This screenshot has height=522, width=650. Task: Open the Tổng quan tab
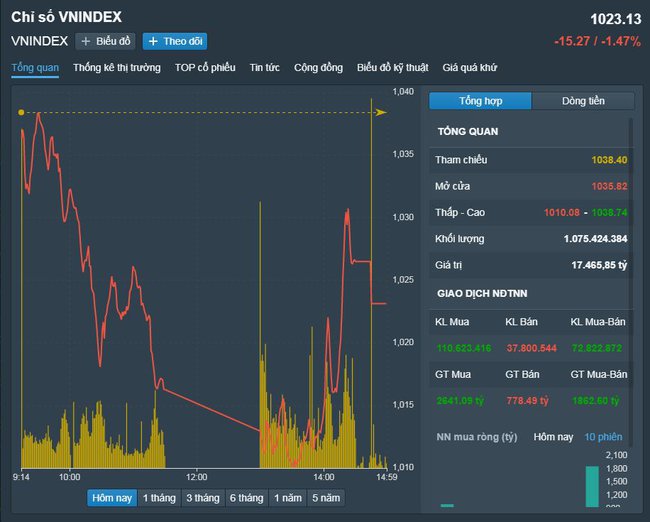35,68
